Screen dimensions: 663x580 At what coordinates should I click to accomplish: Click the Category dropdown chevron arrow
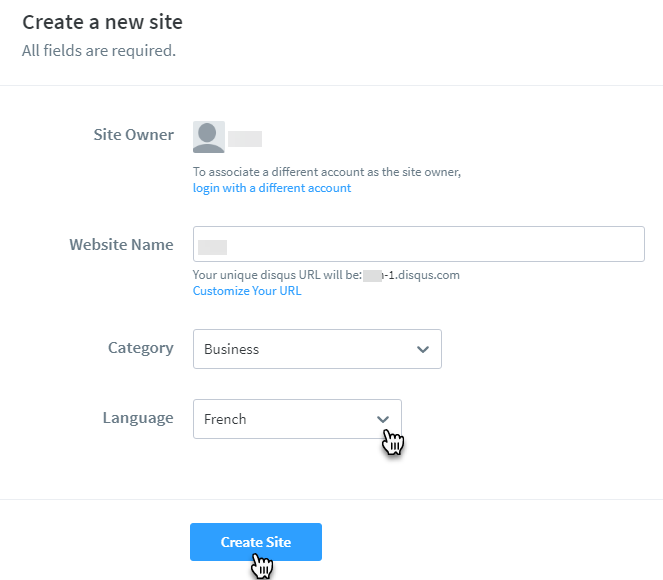423,349
